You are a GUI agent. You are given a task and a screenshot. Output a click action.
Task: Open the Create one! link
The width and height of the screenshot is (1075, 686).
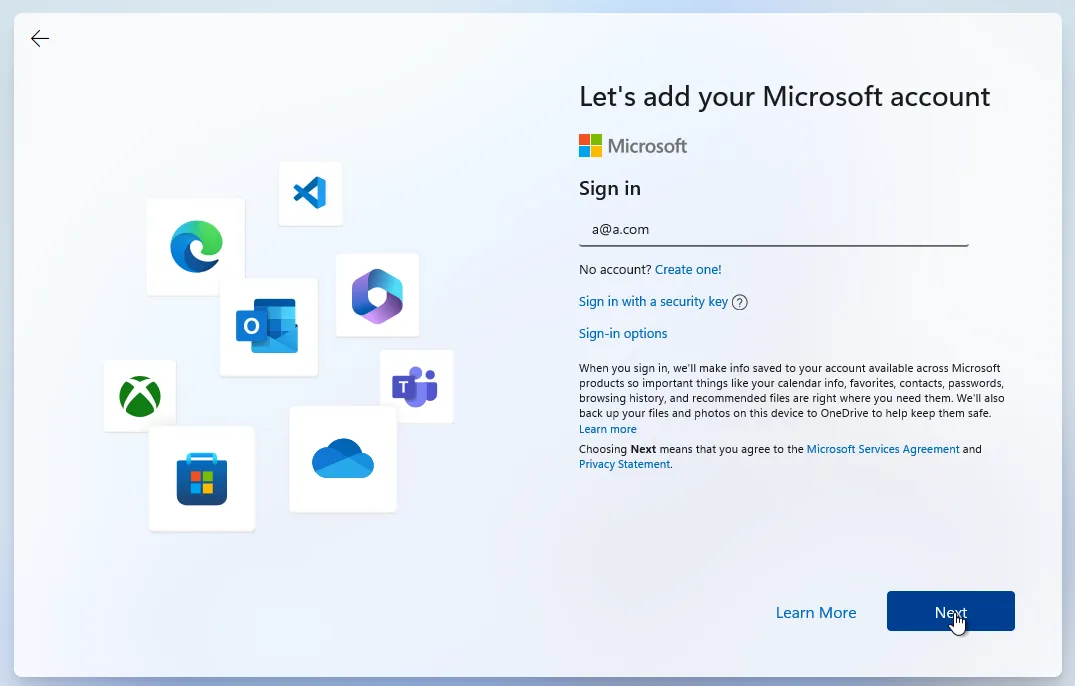(x=688, y=269)
